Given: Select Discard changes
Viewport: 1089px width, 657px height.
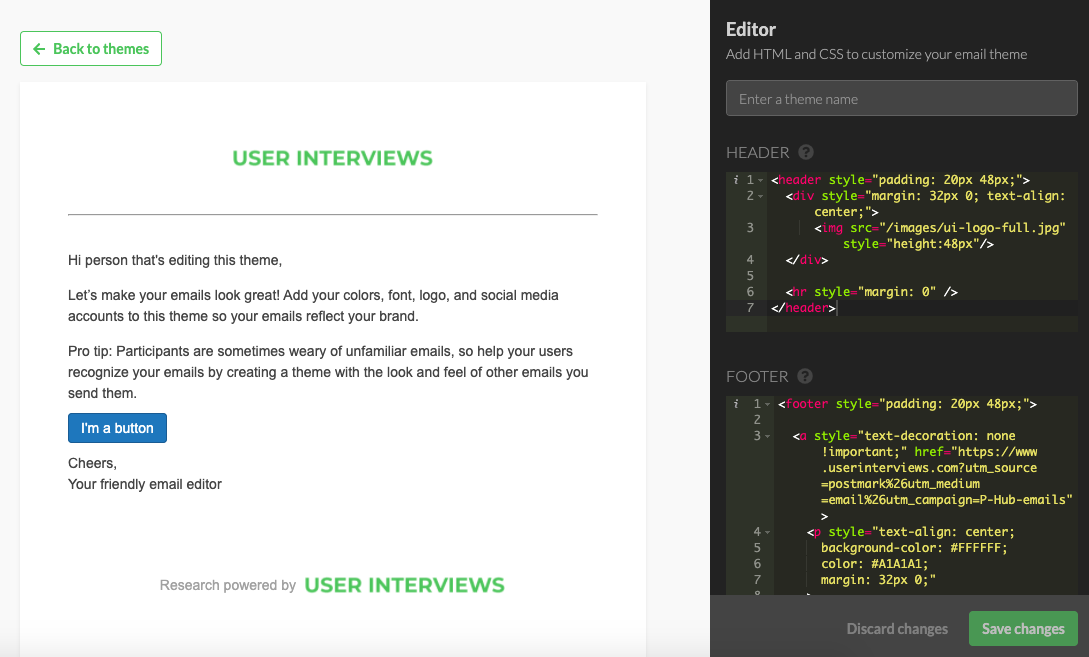Looking at the screenshot, I should click(x=896, y=628).
